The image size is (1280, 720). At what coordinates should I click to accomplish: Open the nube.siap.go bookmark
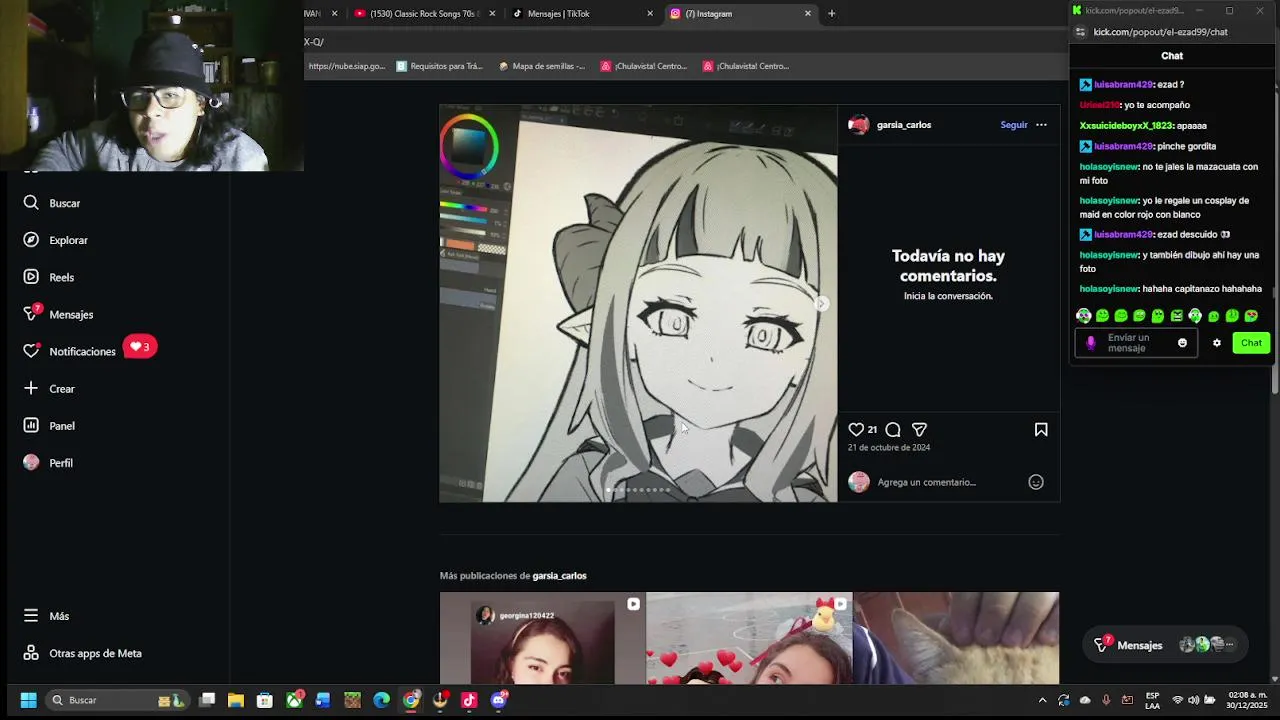pyautogui.click(x=346, y=66)
